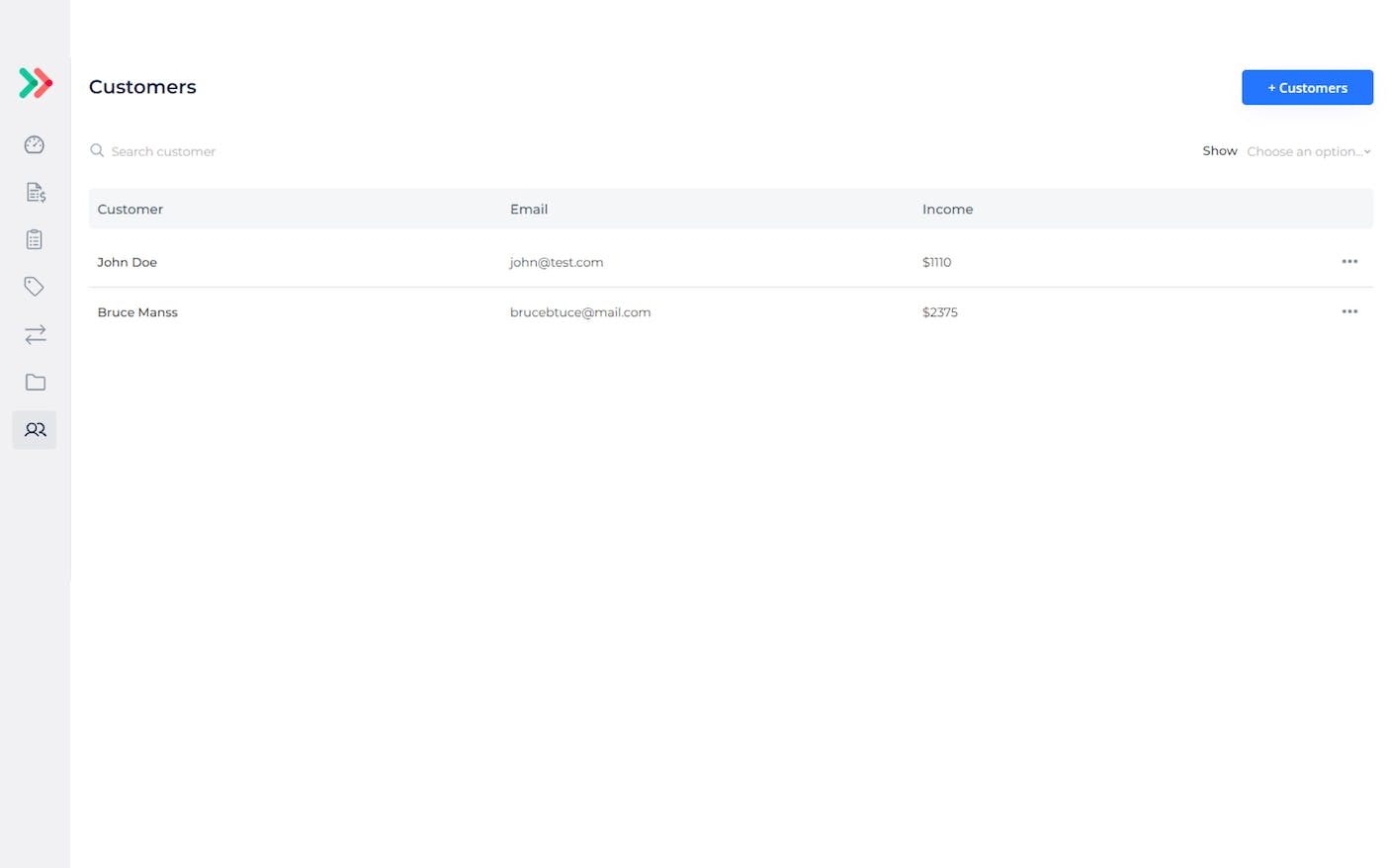Click the search magnifier icon

(97, 150)
